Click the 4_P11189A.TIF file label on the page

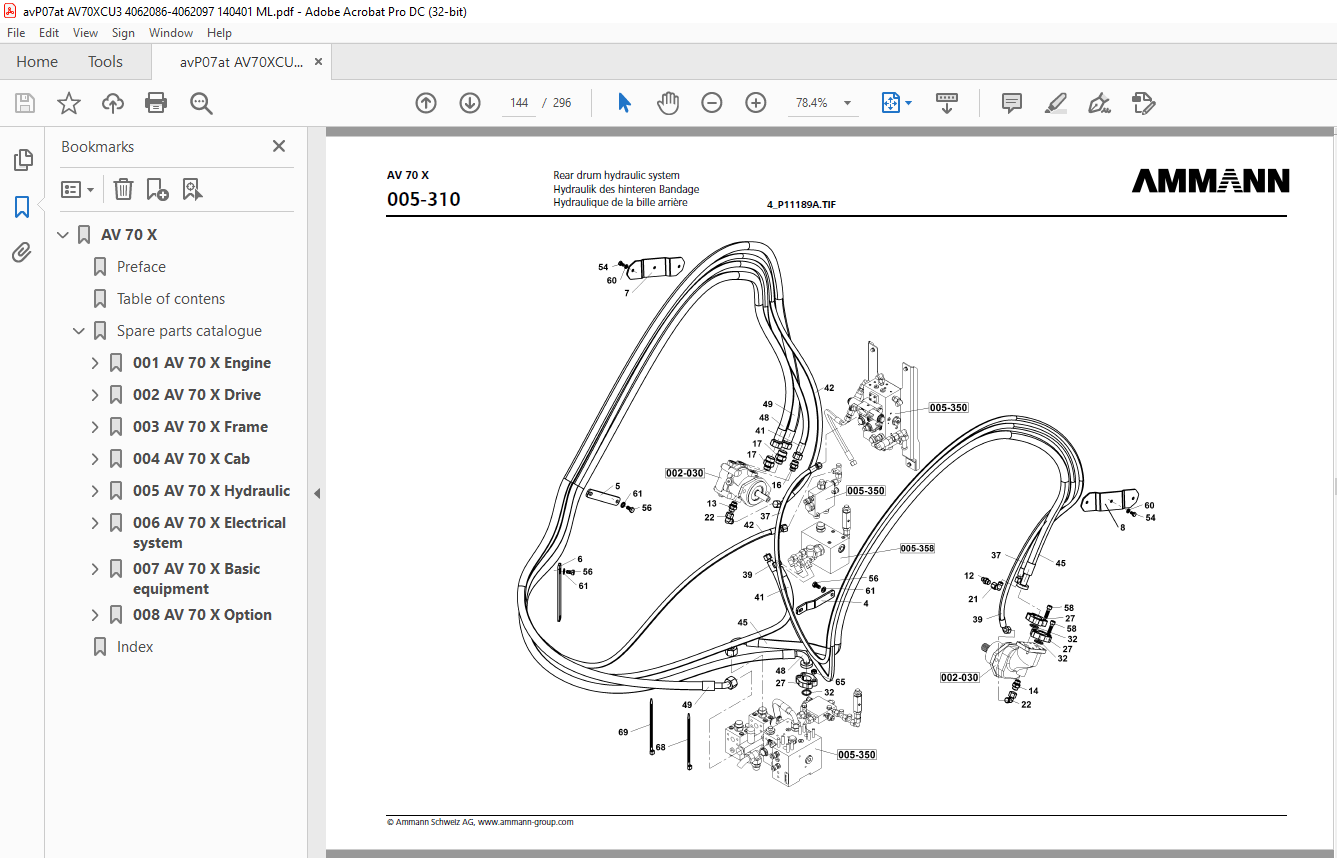pos(801,204)
